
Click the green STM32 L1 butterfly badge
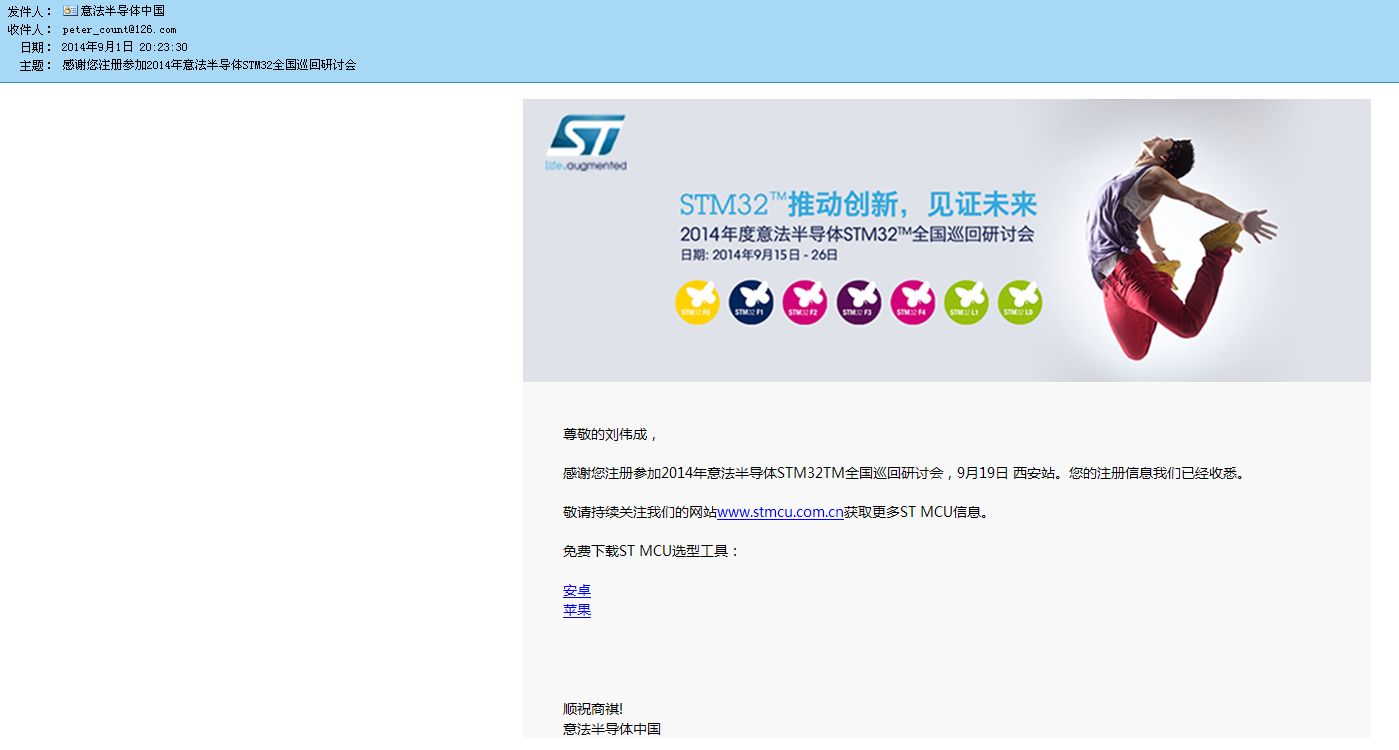(x=966, y=301)
